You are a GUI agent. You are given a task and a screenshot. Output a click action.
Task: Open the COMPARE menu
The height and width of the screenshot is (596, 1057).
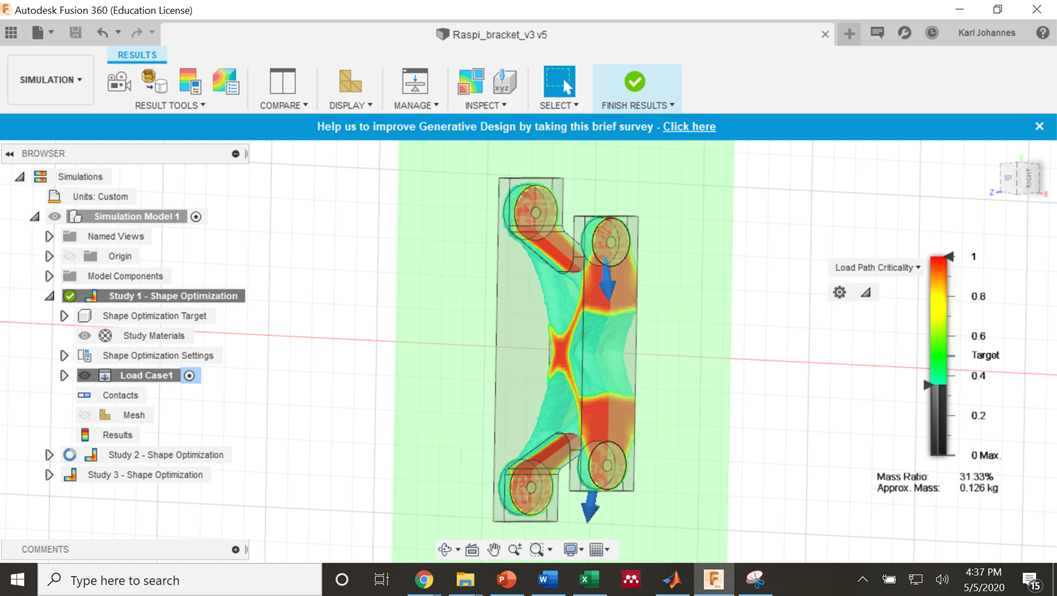(x=284, y=105)
